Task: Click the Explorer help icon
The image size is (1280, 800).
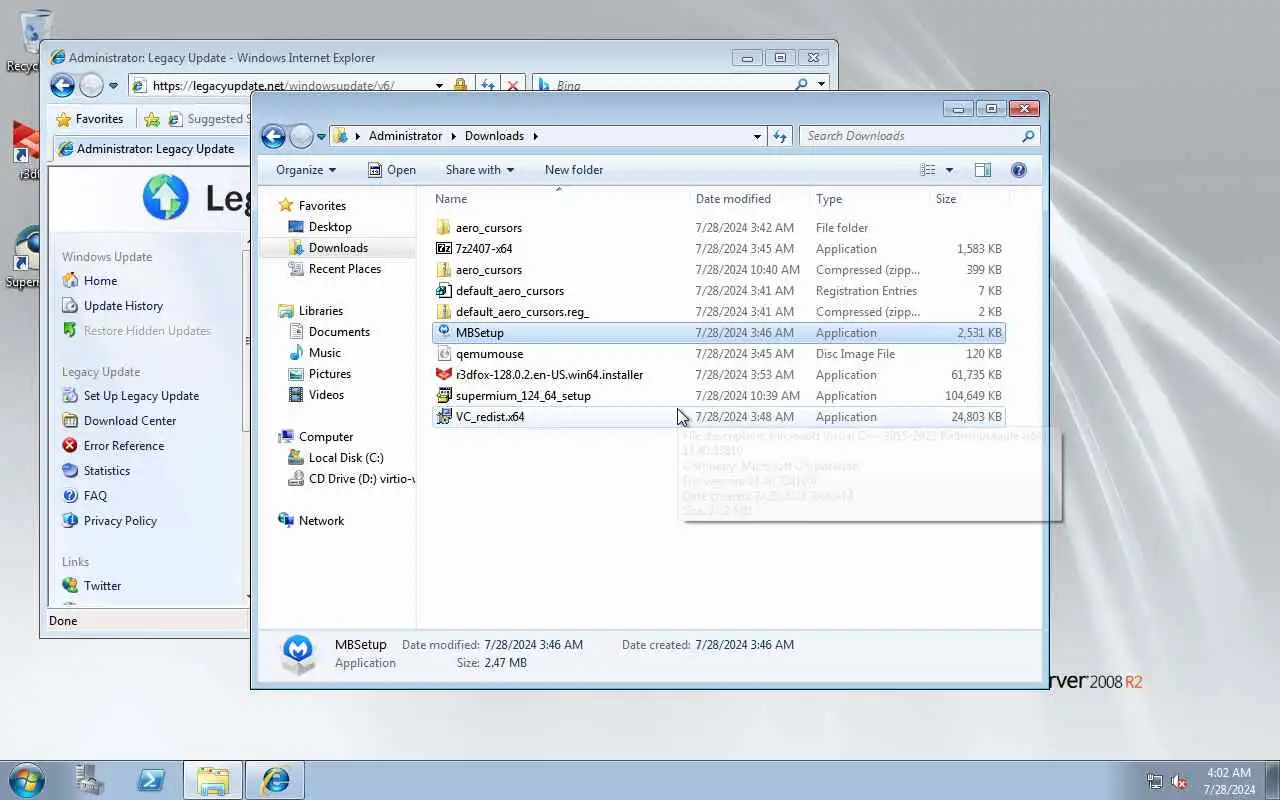Action: (1019, 170)
